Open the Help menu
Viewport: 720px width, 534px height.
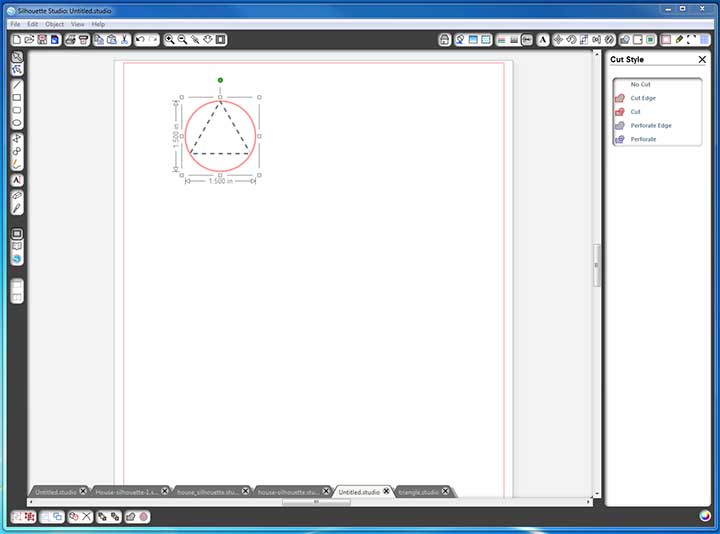point(98,24)
